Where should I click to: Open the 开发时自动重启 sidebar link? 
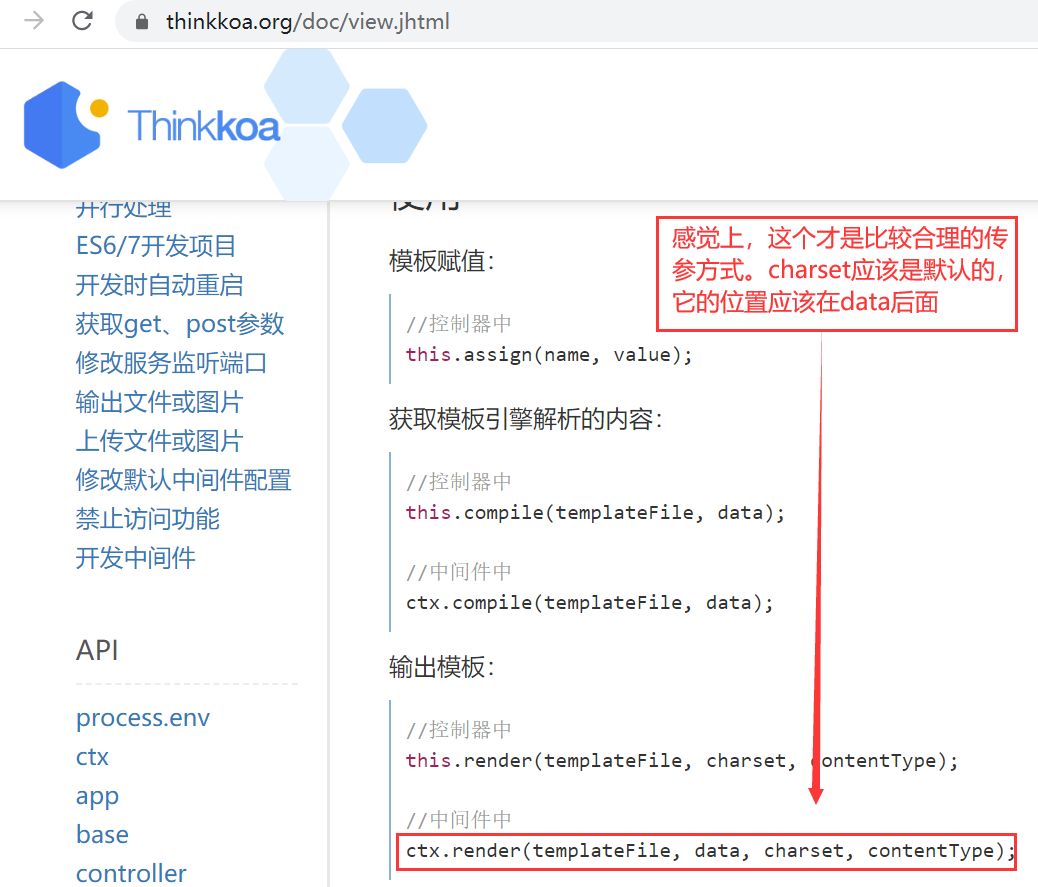(159, 285)
